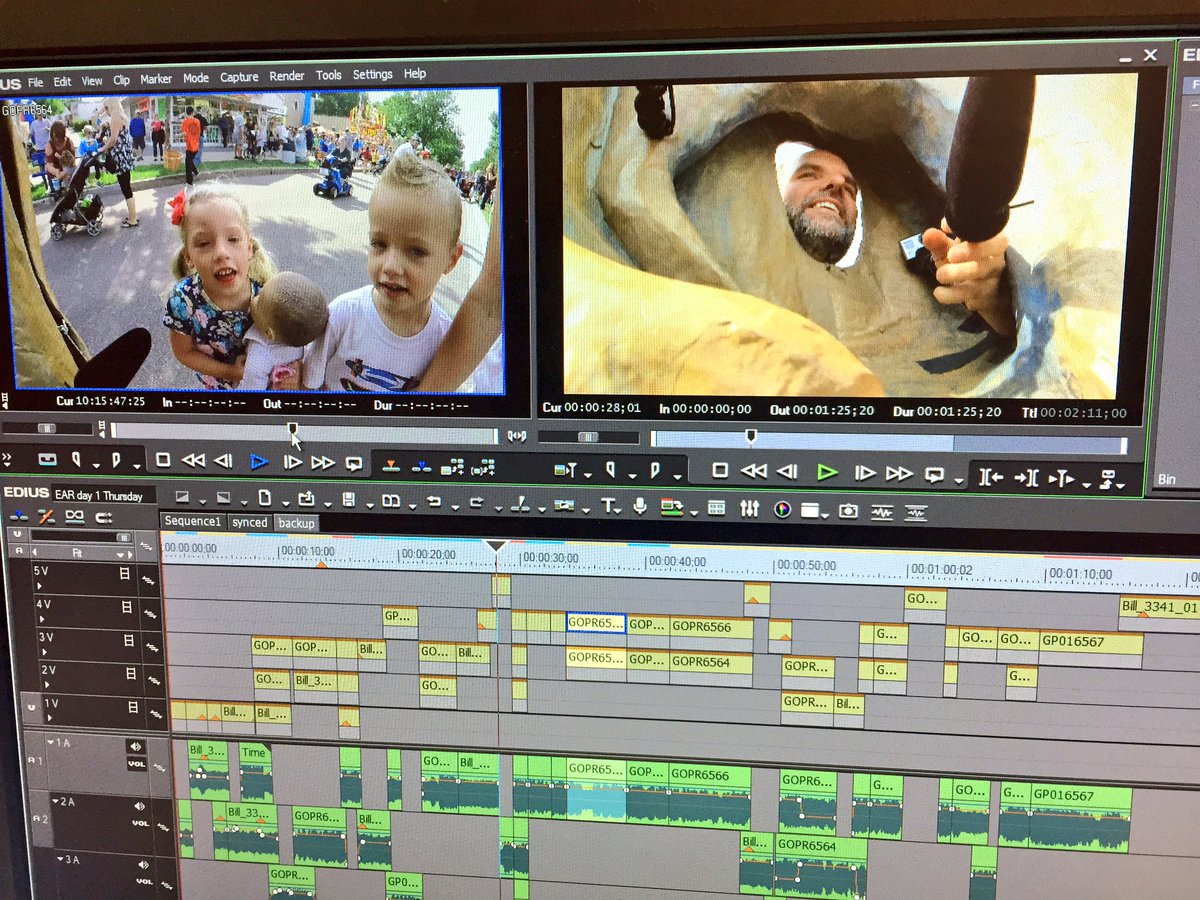This screenshot has width=1200, height=900.
Task: Click the right player position slider handle
Action: tap(750, 436)
